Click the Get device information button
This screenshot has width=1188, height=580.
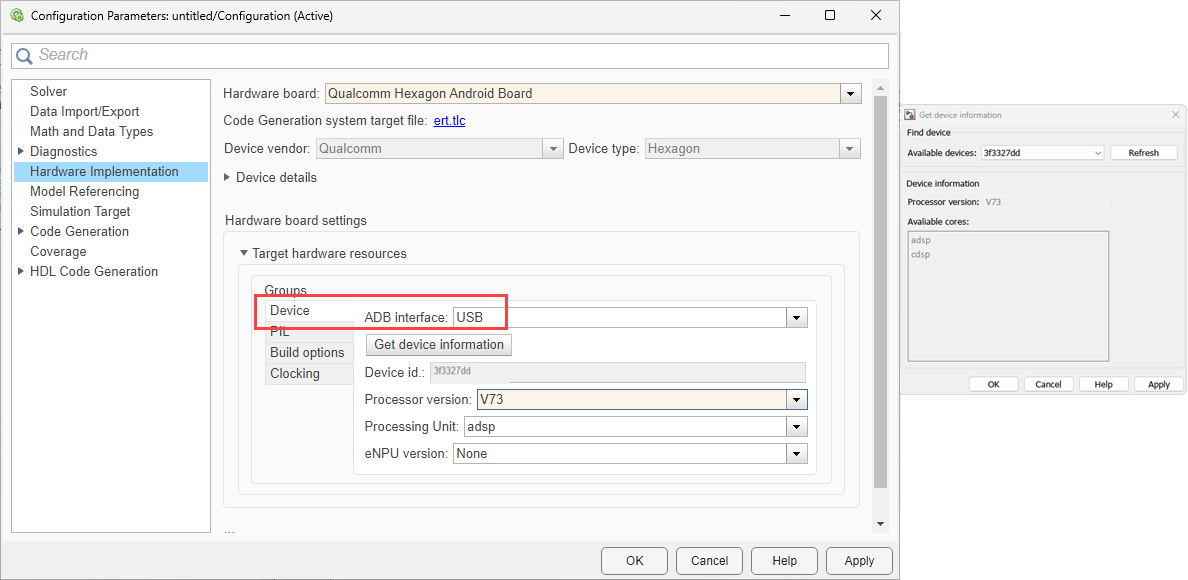click(439, 345)
